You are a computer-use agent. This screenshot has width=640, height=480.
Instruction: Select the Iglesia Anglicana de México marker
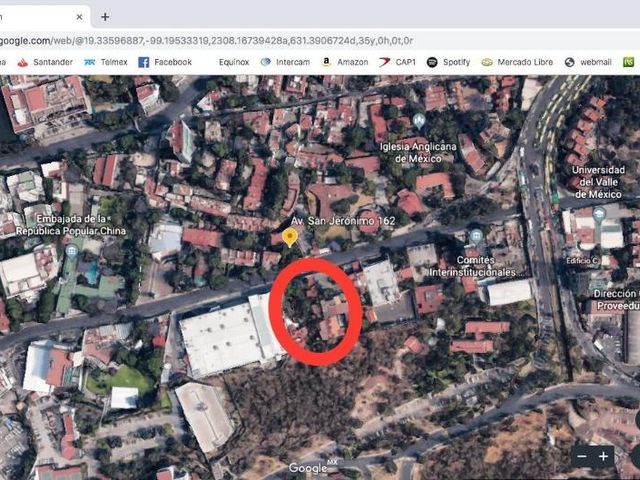pos(419,121)
